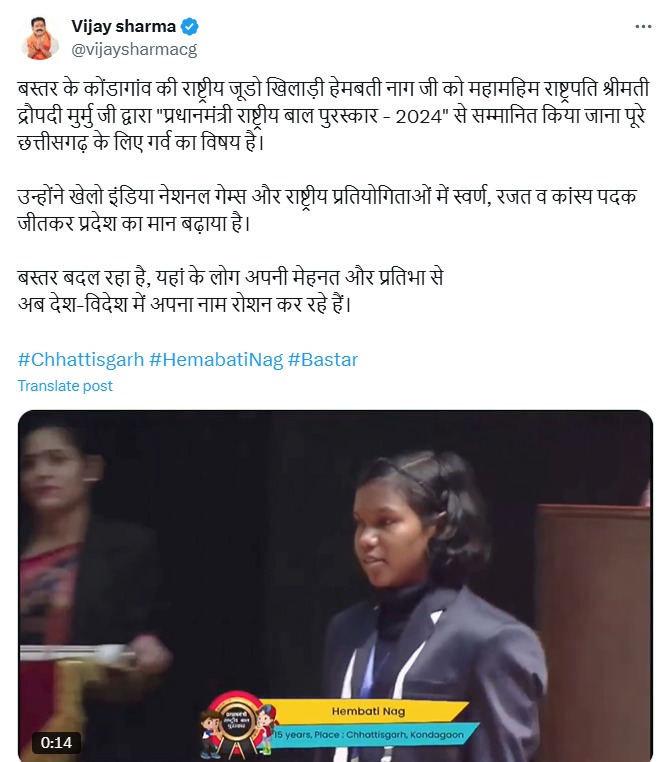This screenshot has width=658, height=762.
Task: Open the #Bastar hashtag
Action: 323,360
